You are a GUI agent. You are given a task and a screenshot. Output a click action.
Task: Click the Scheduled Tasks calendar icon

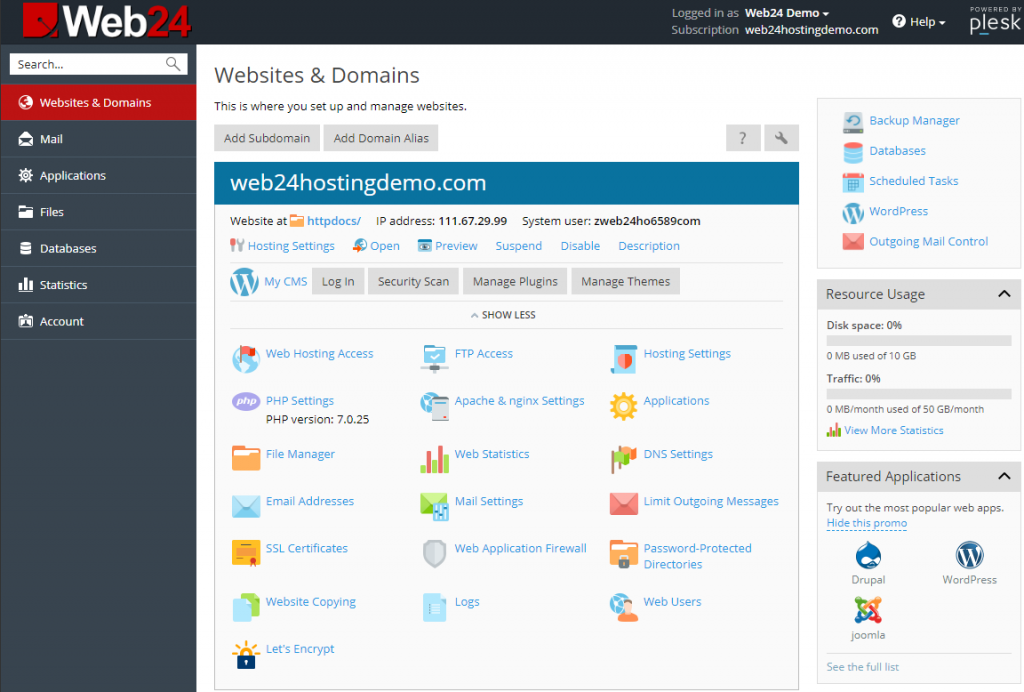pyautogui.click(x=852, y=182)
